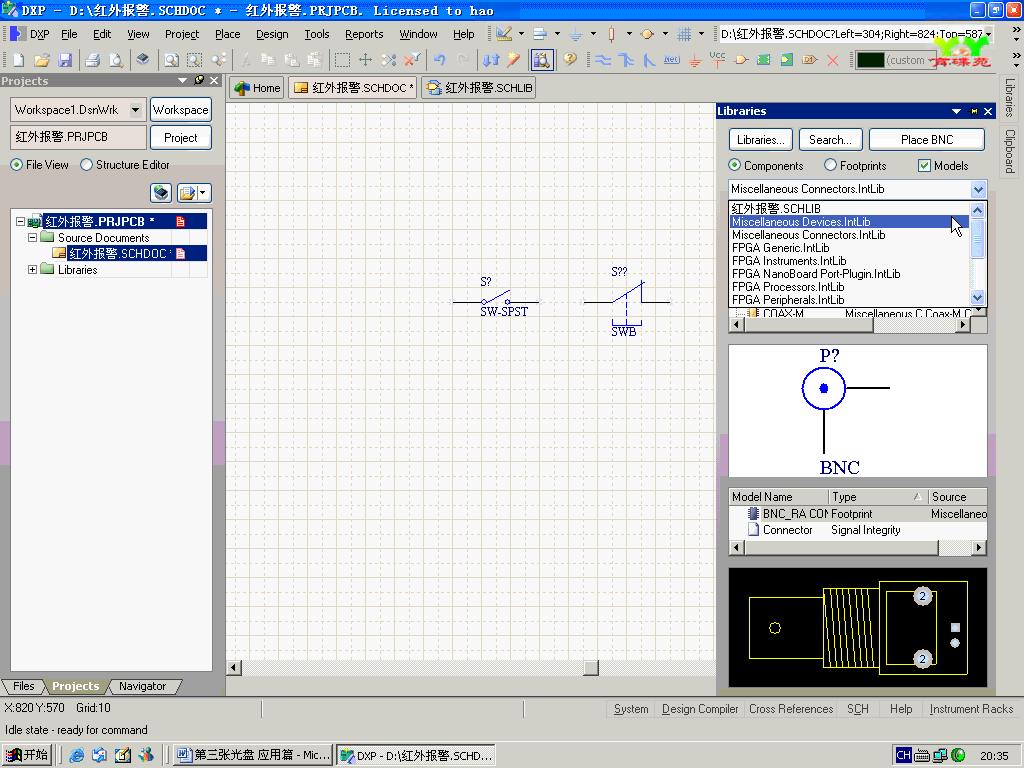The width and height of the screenshot is (1024, 768).
Task: Collapse the 红外报警.PRJPCB project tree node
Action: click(20, 221)
